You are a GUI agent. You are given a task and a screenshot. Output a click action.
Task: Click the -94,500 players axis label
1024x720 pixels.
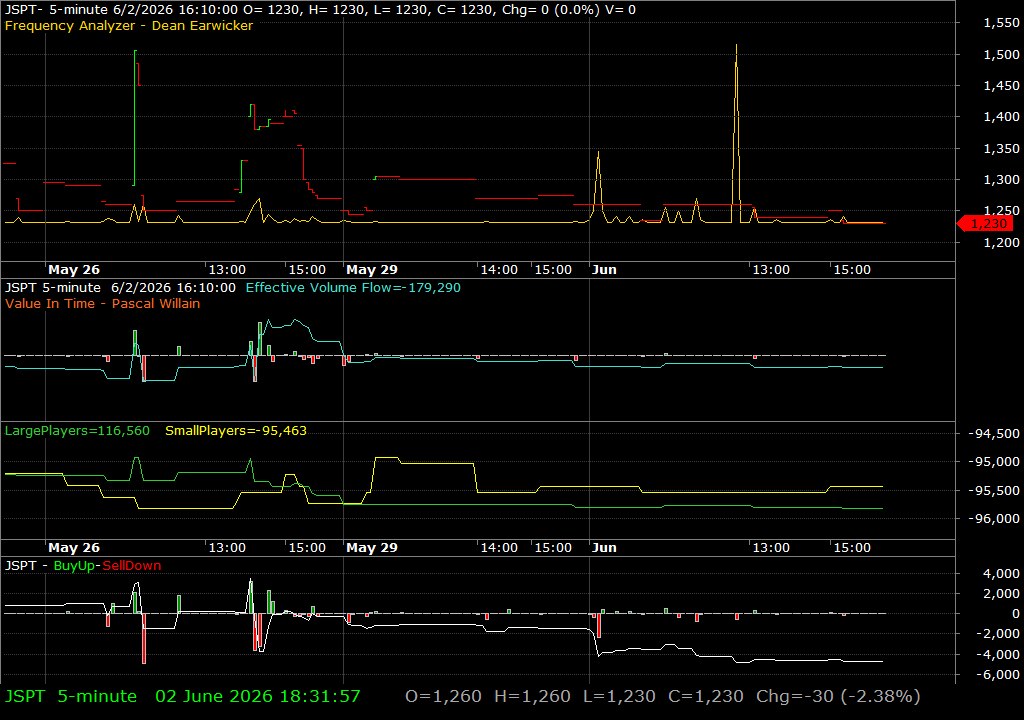pyautogui.click(x=993, y=433)
